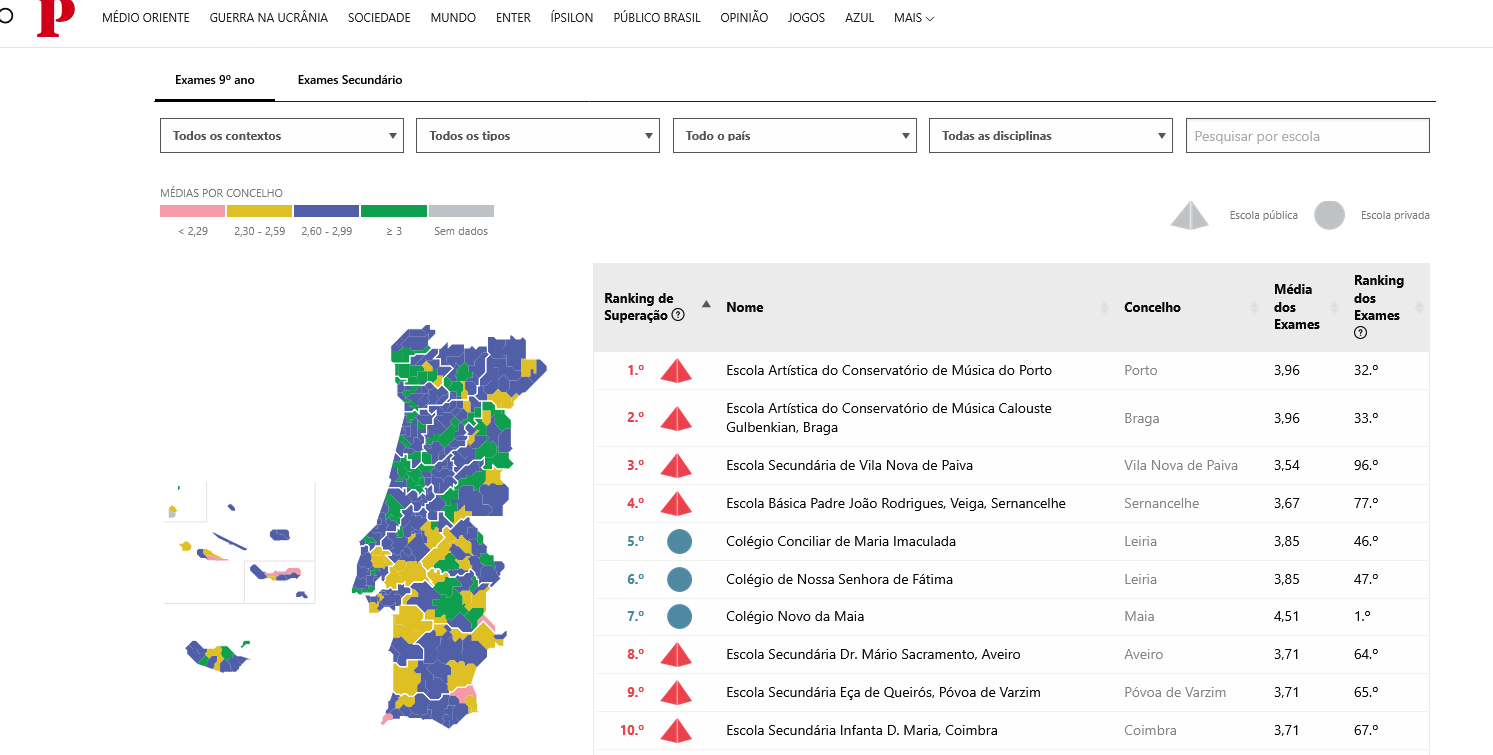The image size is (1493, 755).
Task: Click the private school circle legend icon
Action: click(1329, 215)
